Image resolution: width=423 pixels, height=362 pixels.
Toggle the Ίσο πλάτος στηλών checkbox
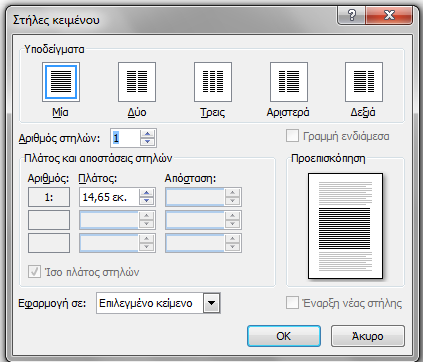pyautogui.click(x=34, y=272)
